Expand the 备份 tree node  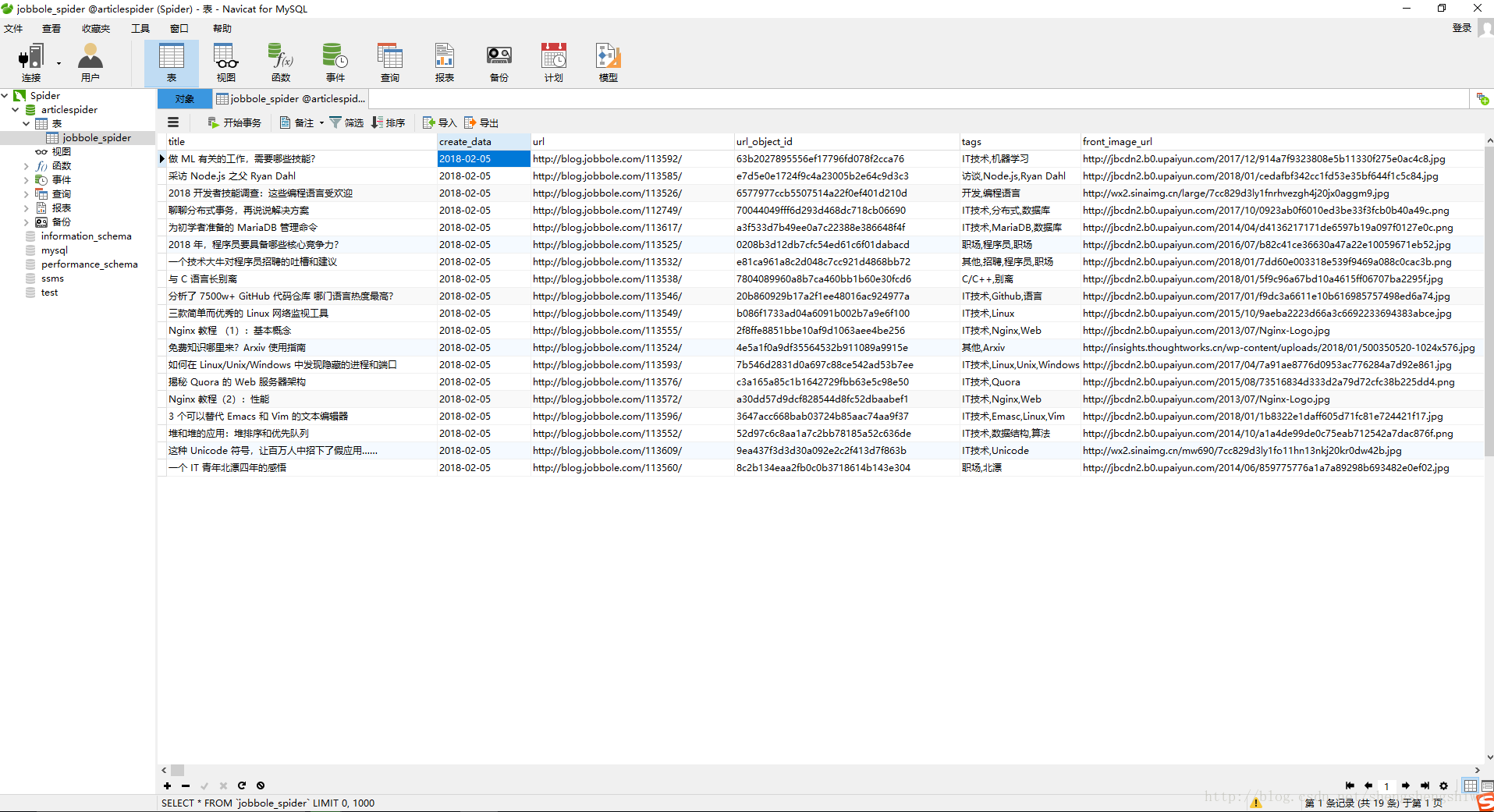(26, 222)
